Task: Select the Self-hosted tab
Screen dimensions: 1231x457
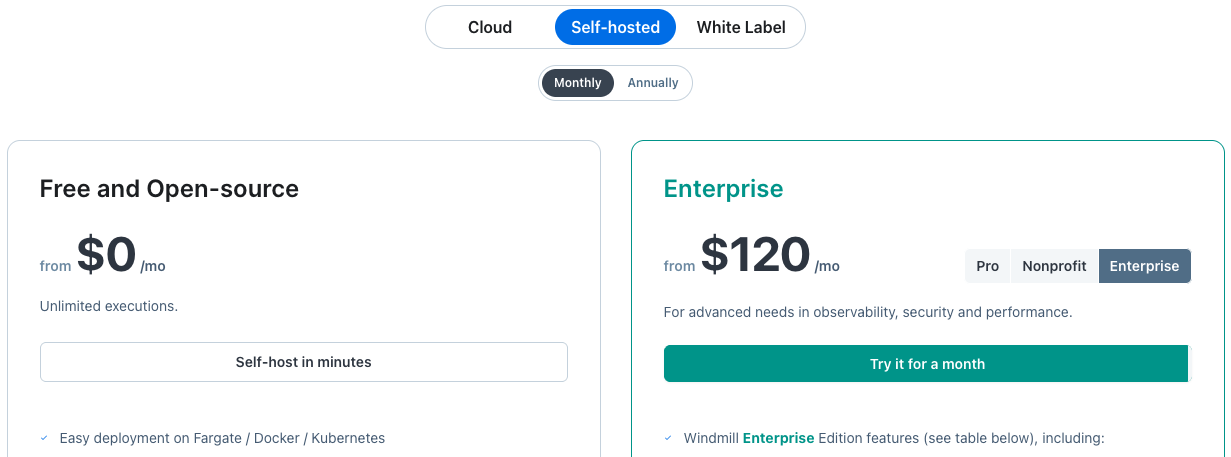Action: [615, 27]
